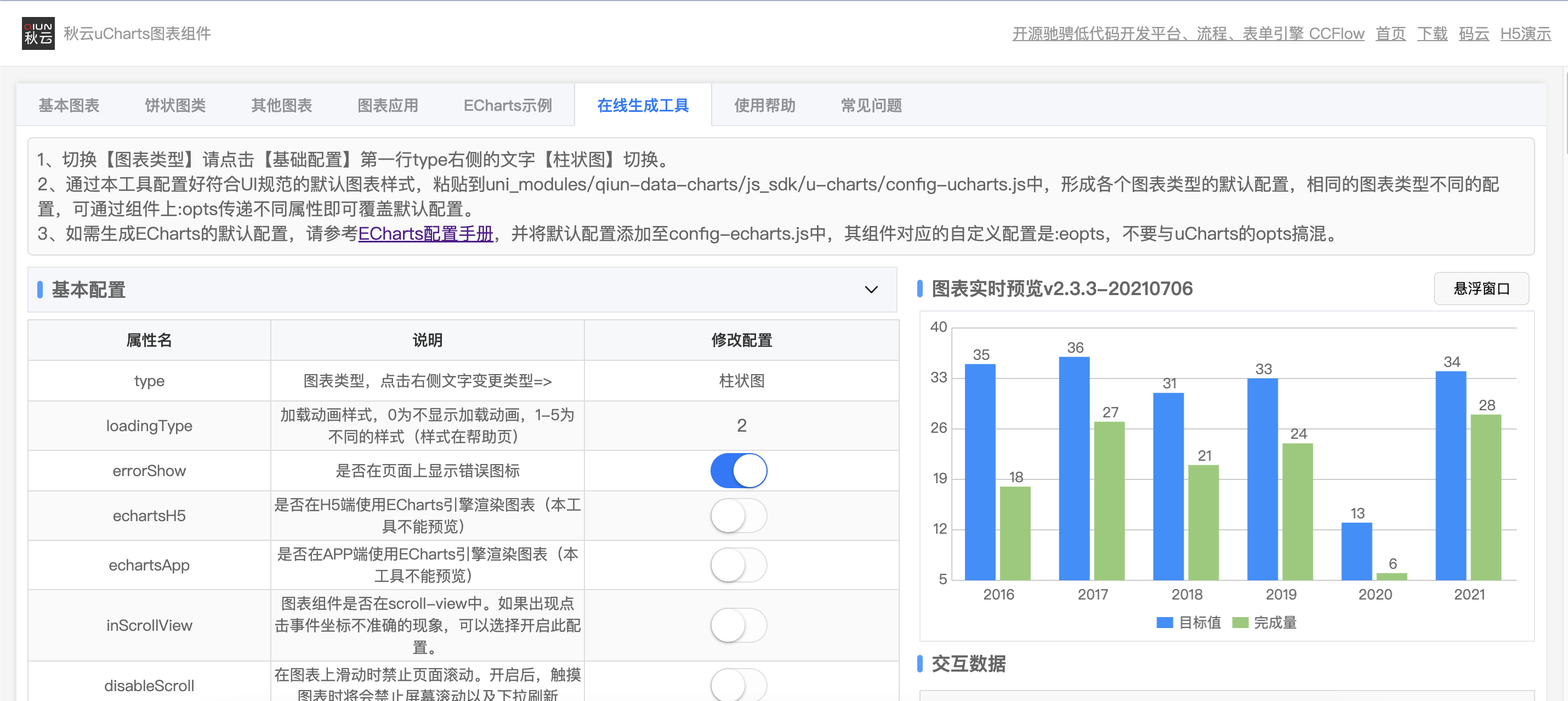
Task: Visit the 码云 repository link
Action: pyautogui.click(x=1473, y=33)
